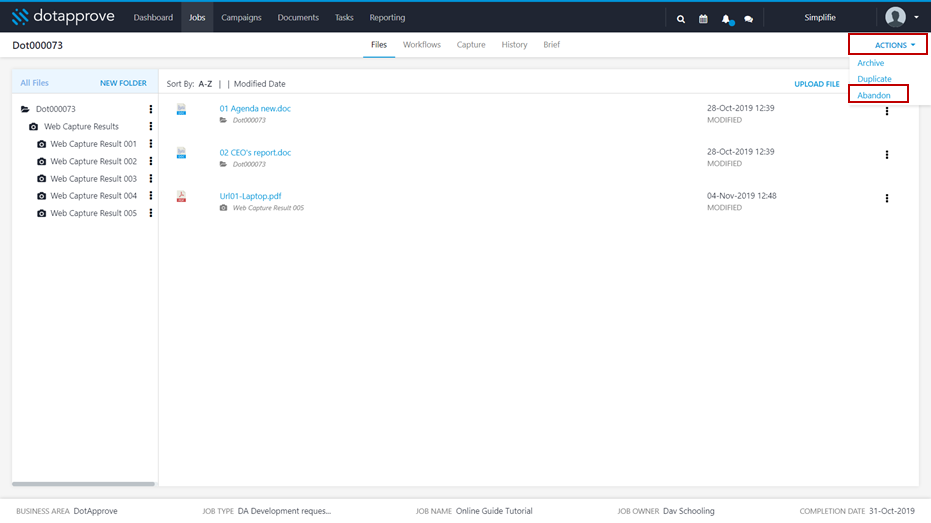Switch to the Workflows tab
931x523 pixels.
tap(422, 45)
